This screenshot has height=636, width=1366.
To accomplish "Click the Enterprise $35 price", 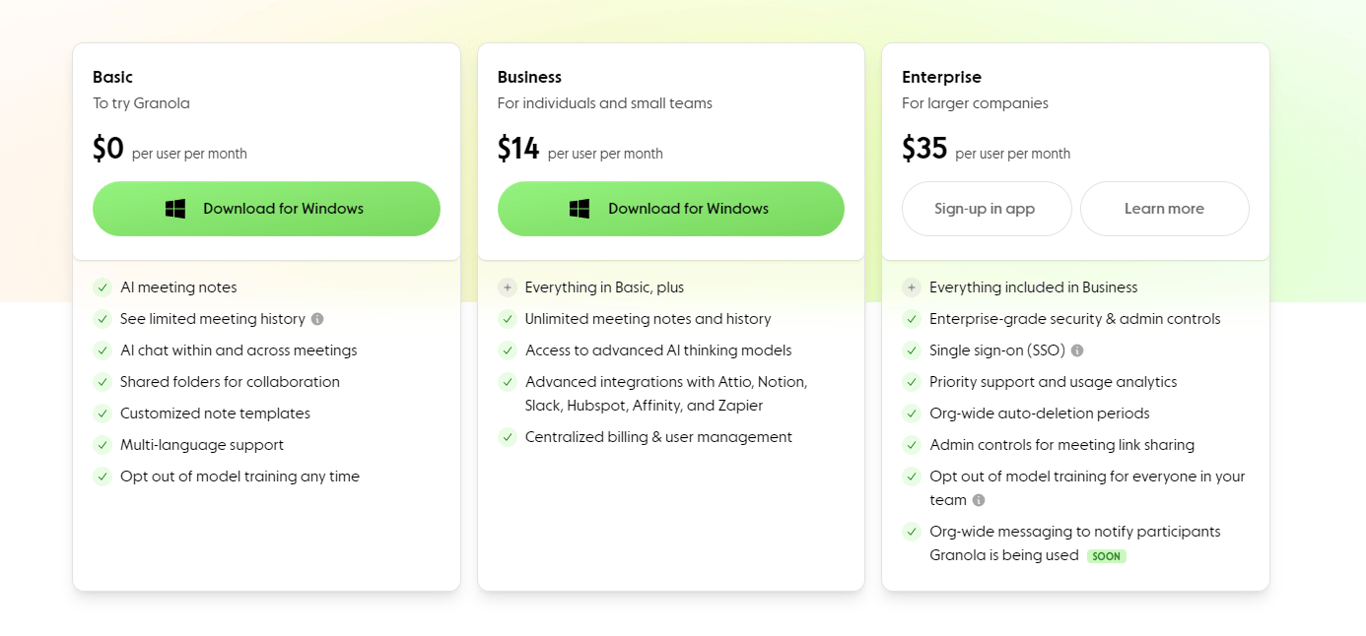I will tap(924, 149).
